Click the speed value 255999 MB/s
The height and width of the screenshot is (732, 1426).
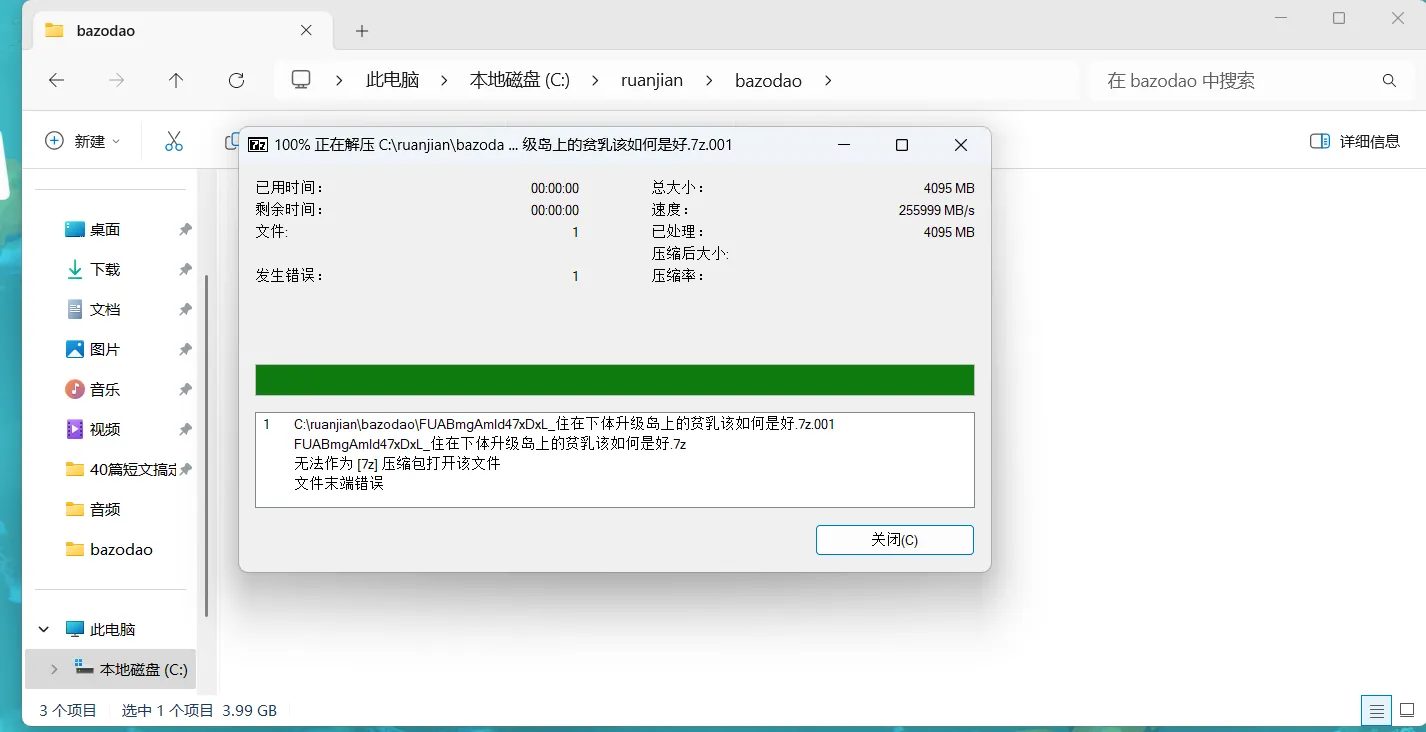[x=937, y=210]
